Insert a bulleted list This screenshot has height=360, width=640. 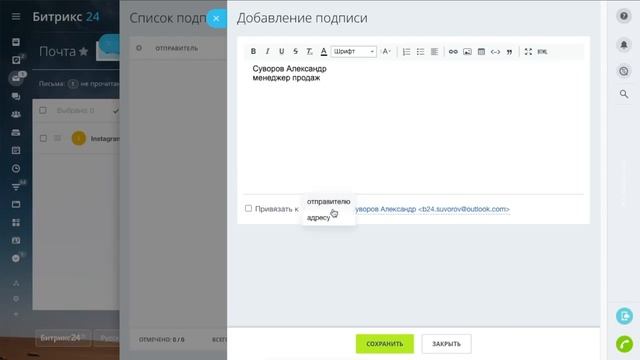pyautogui.click(x=420, y=51)
